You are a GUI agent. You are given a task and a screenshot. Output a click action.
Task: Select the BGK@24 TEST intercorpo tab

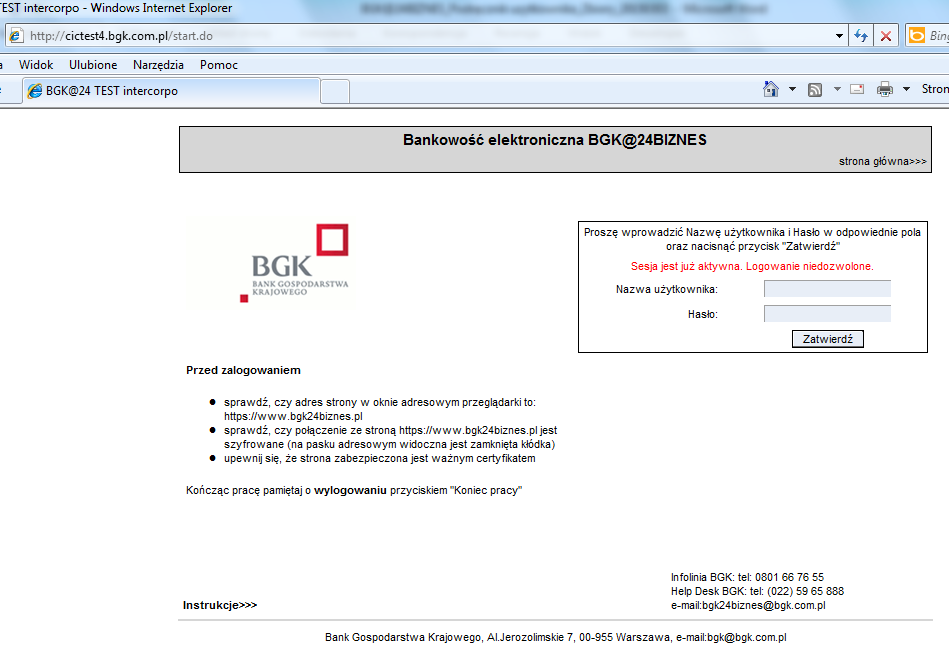pyautogui.click(x=171, y=91)
